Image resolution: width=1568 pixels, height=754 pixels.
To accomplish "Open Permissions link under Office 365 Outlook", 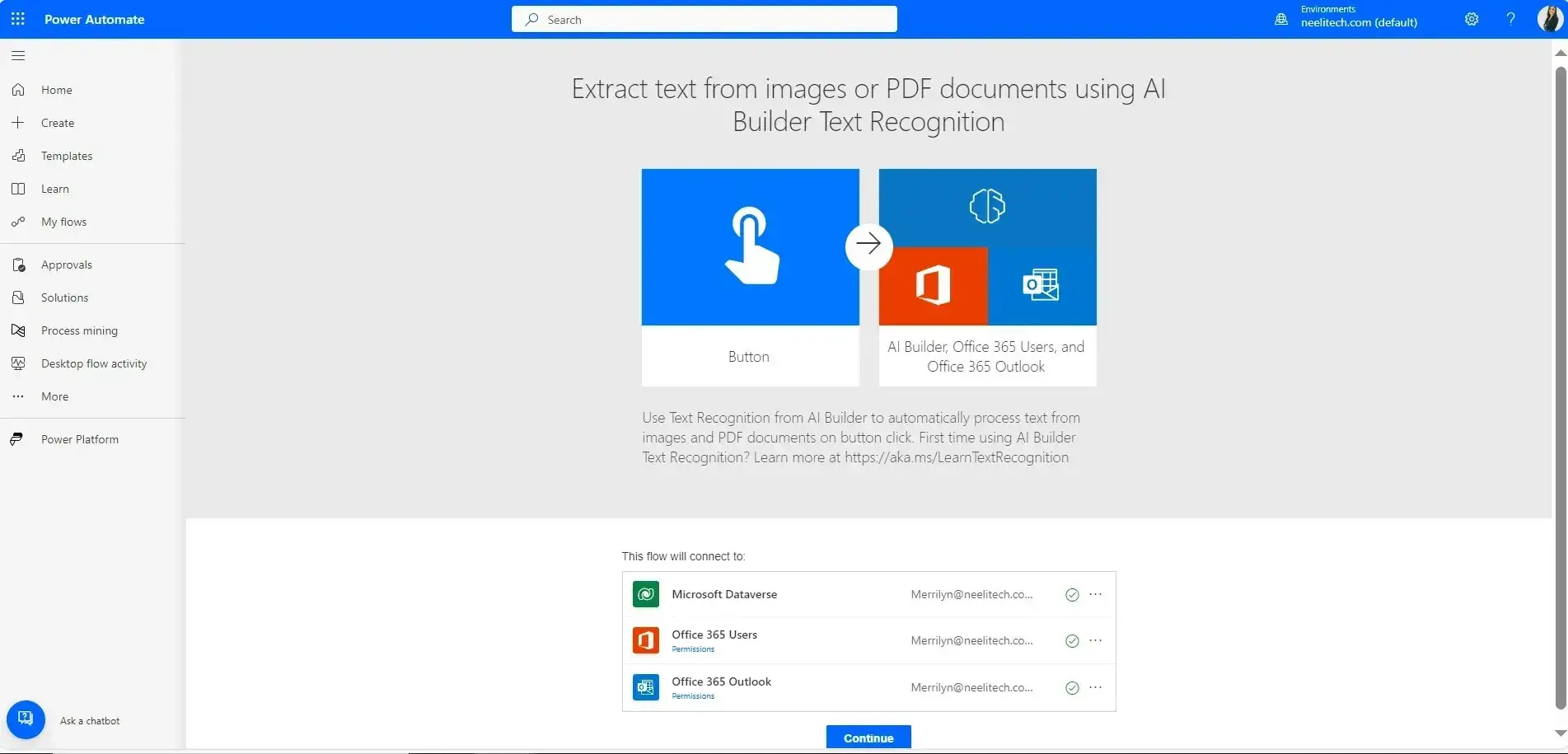I will click(x=693, y=696).
